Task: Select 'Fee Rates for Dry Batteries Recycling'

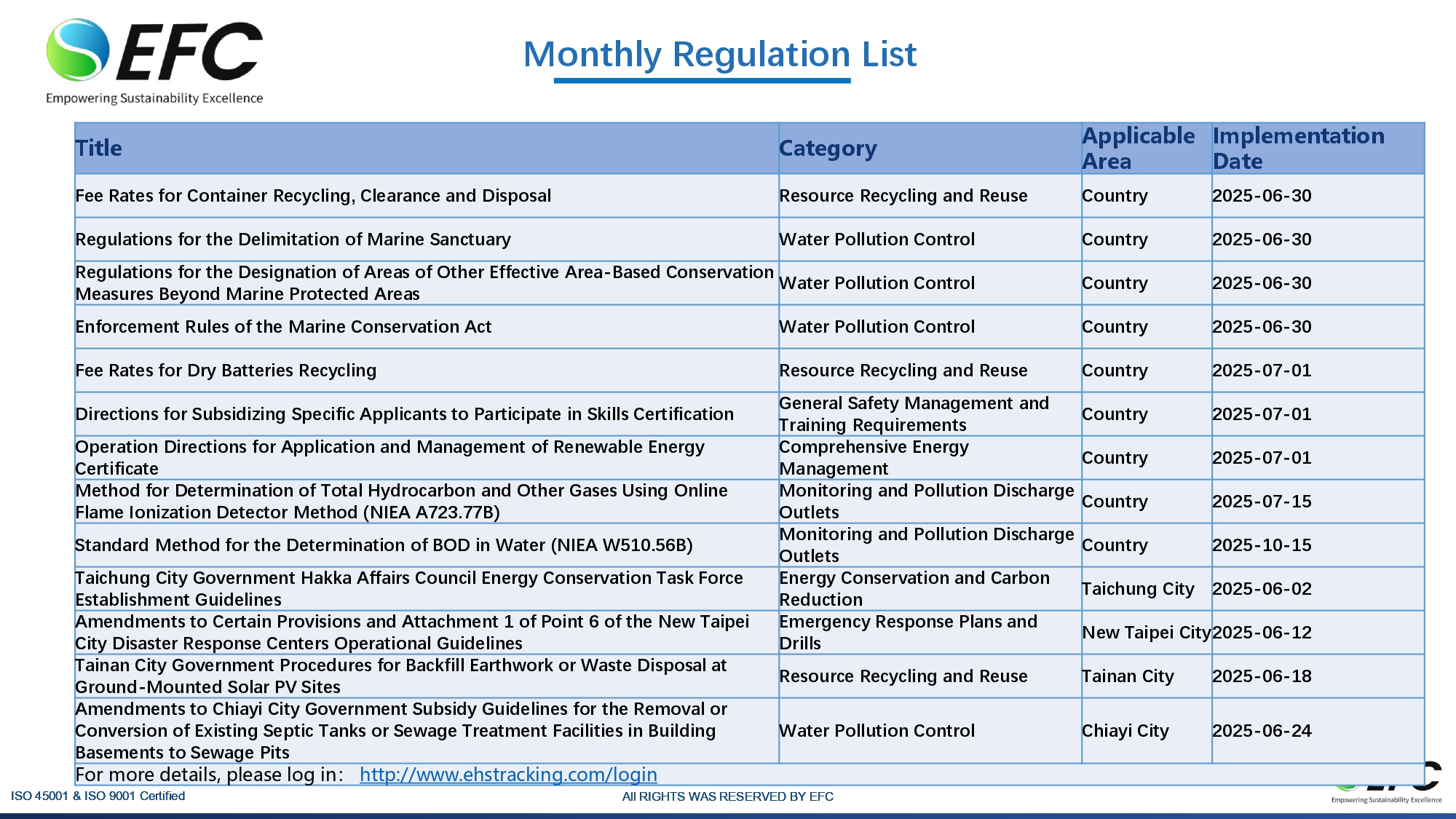Action: pos(226,371)
